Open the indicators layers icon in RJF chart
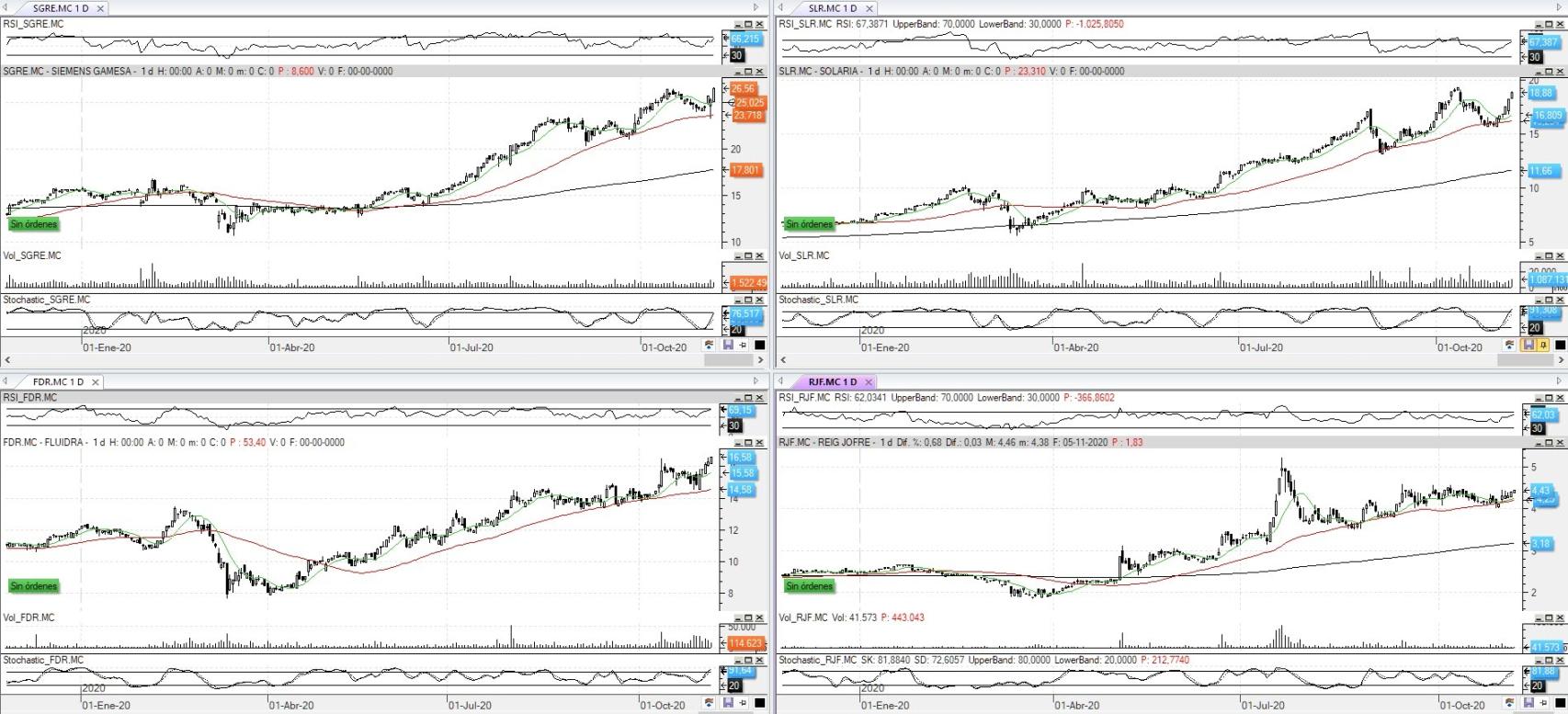This screenshot has height=714, width=1568. [x=1509, y=704]
